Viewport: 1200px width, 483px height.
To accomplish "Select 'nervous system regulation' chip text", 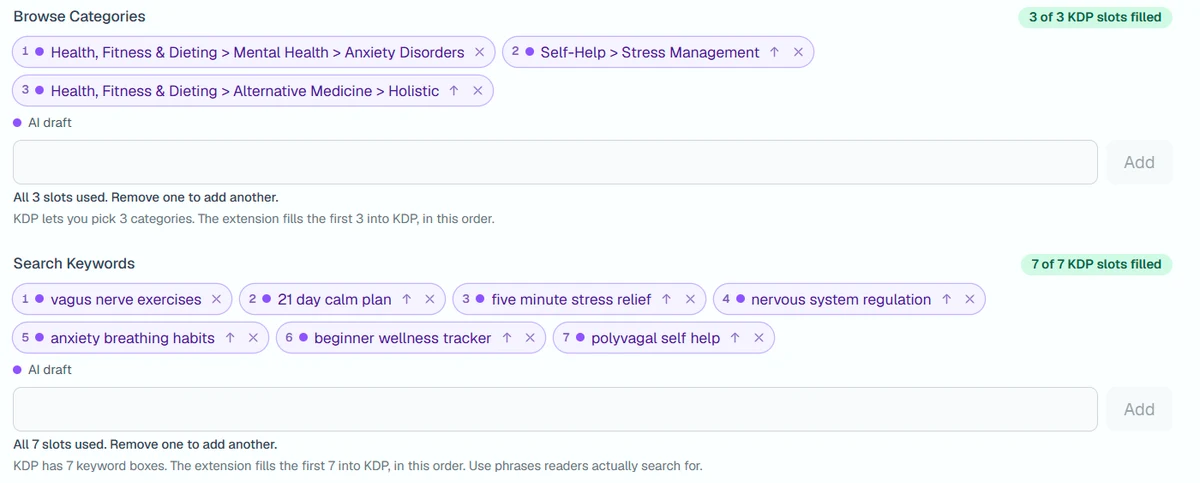I will coord(841,299).
